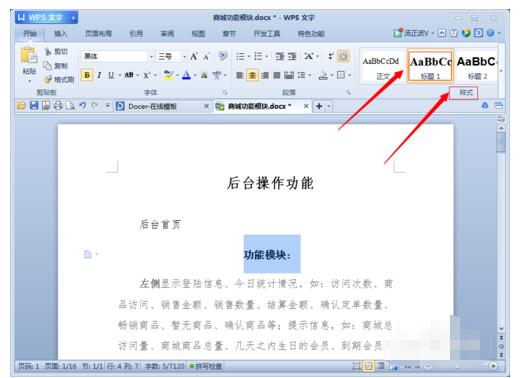Apply the text highlight pen
521x378 pixels.
(x=169, y=75)
